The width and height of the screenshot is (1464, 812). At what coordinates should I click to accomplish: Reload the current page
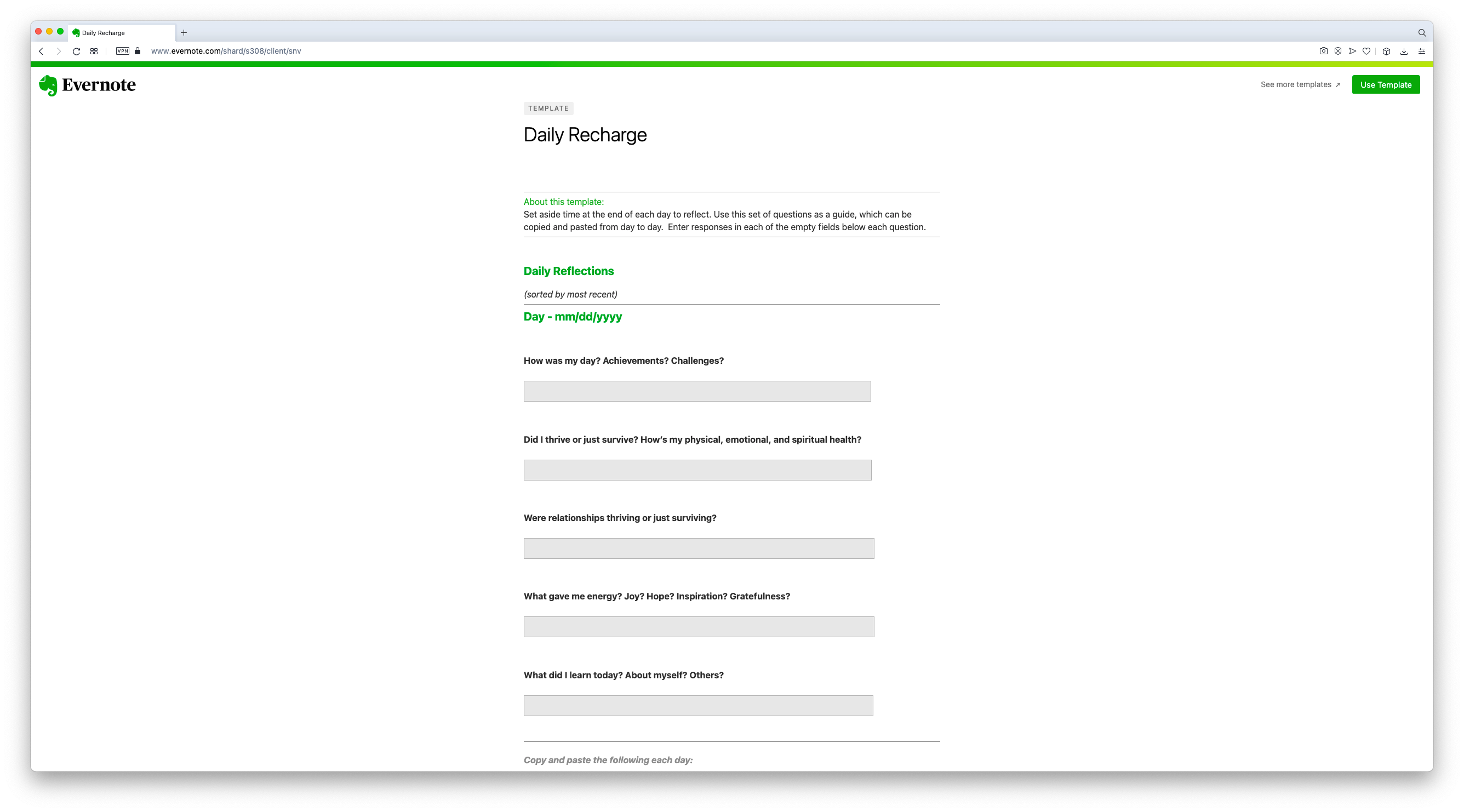click(76, 51)
